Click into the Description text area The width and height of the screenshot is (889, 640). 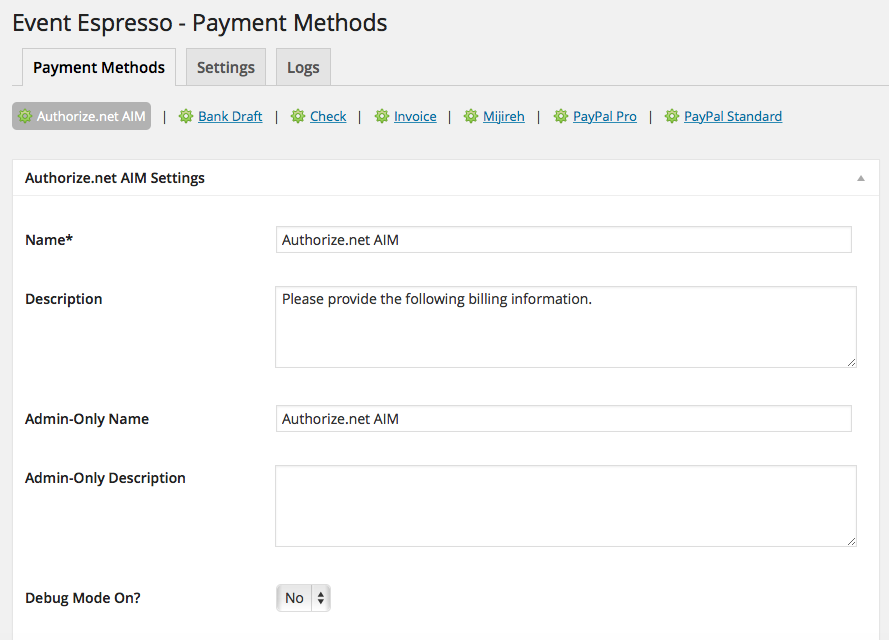(566, 327)
